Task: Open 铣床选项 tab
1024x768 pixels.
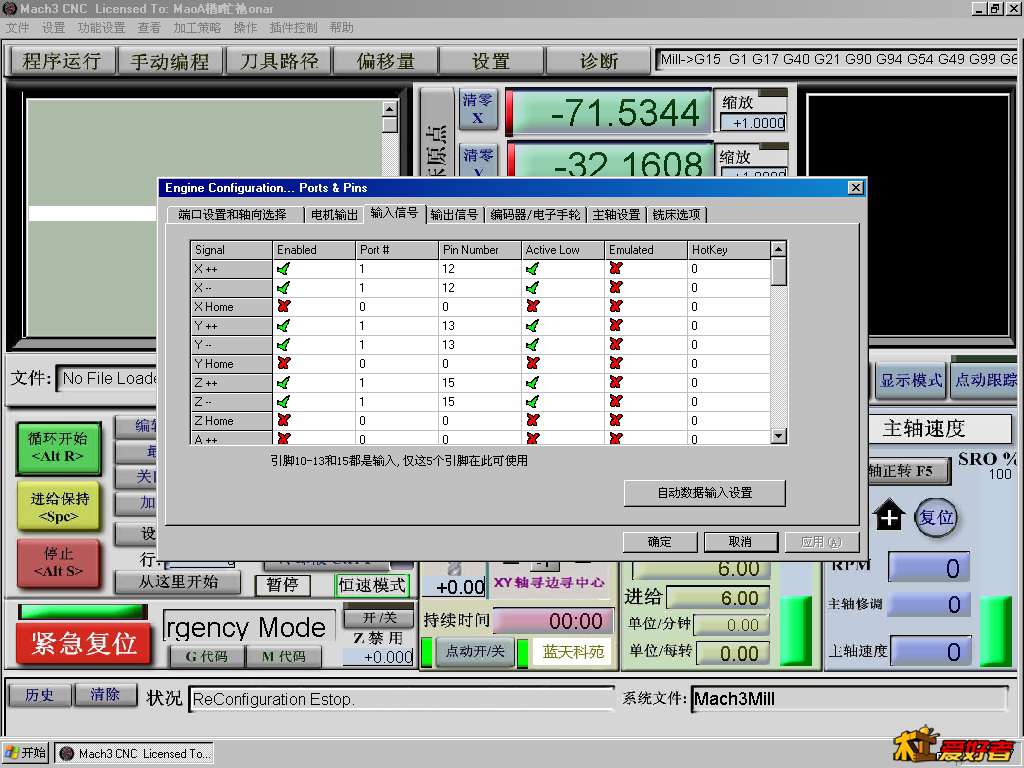Action: click(676, 214)
